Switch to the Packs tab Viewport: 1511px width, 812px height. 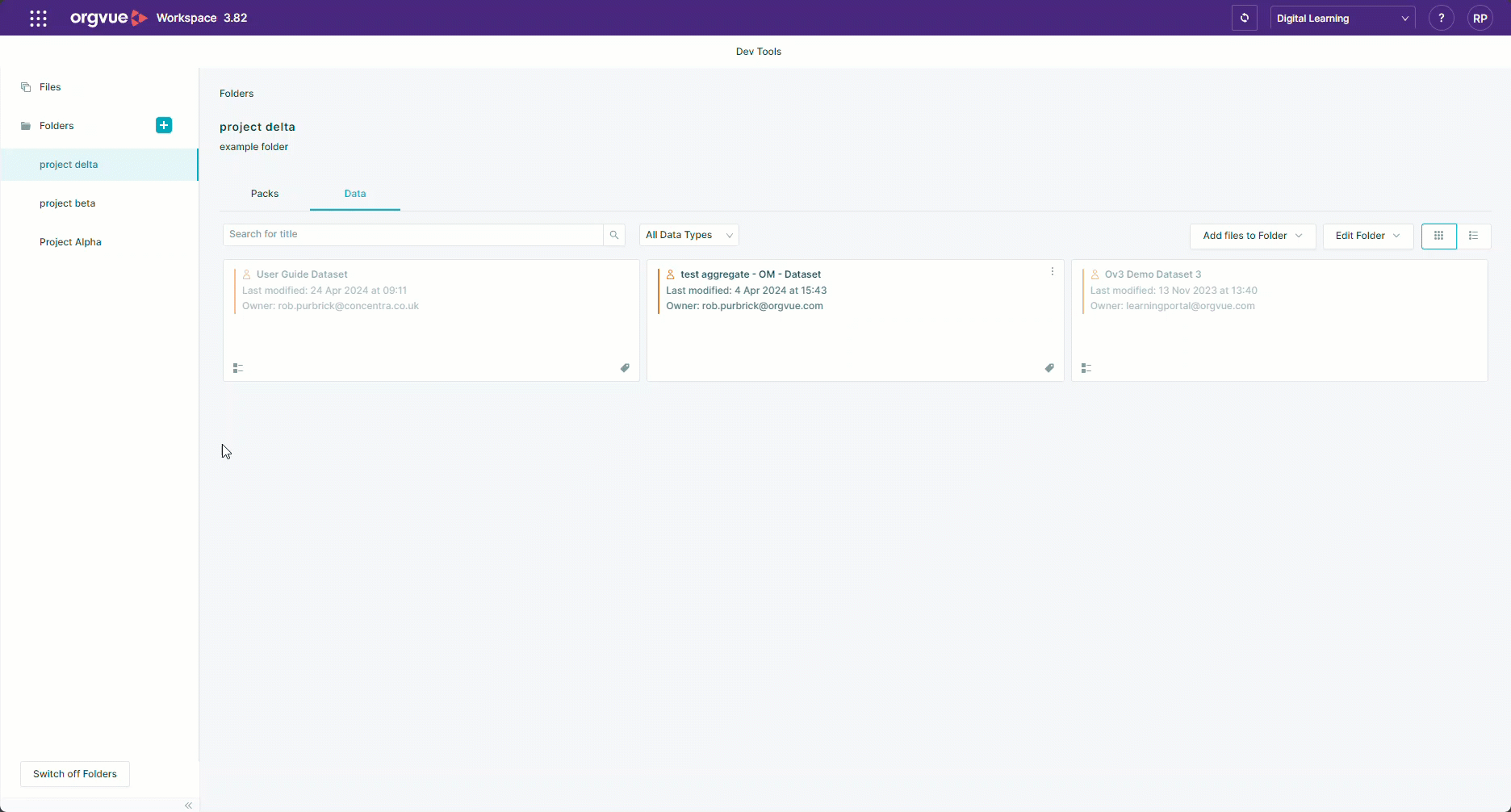coord(265,194)
